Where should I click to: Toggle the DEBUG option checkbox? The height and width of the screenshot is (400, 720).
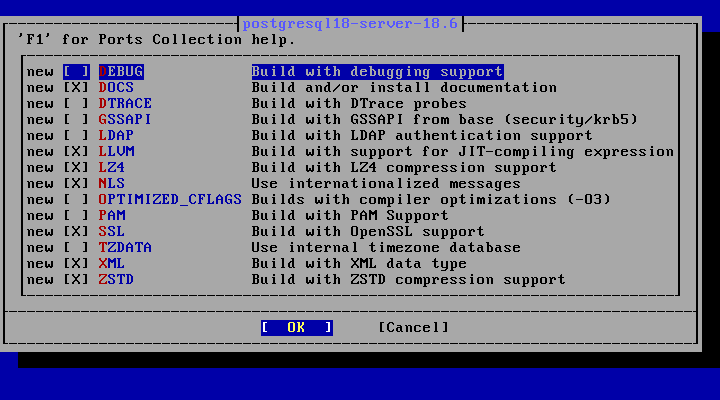[76, 72]
